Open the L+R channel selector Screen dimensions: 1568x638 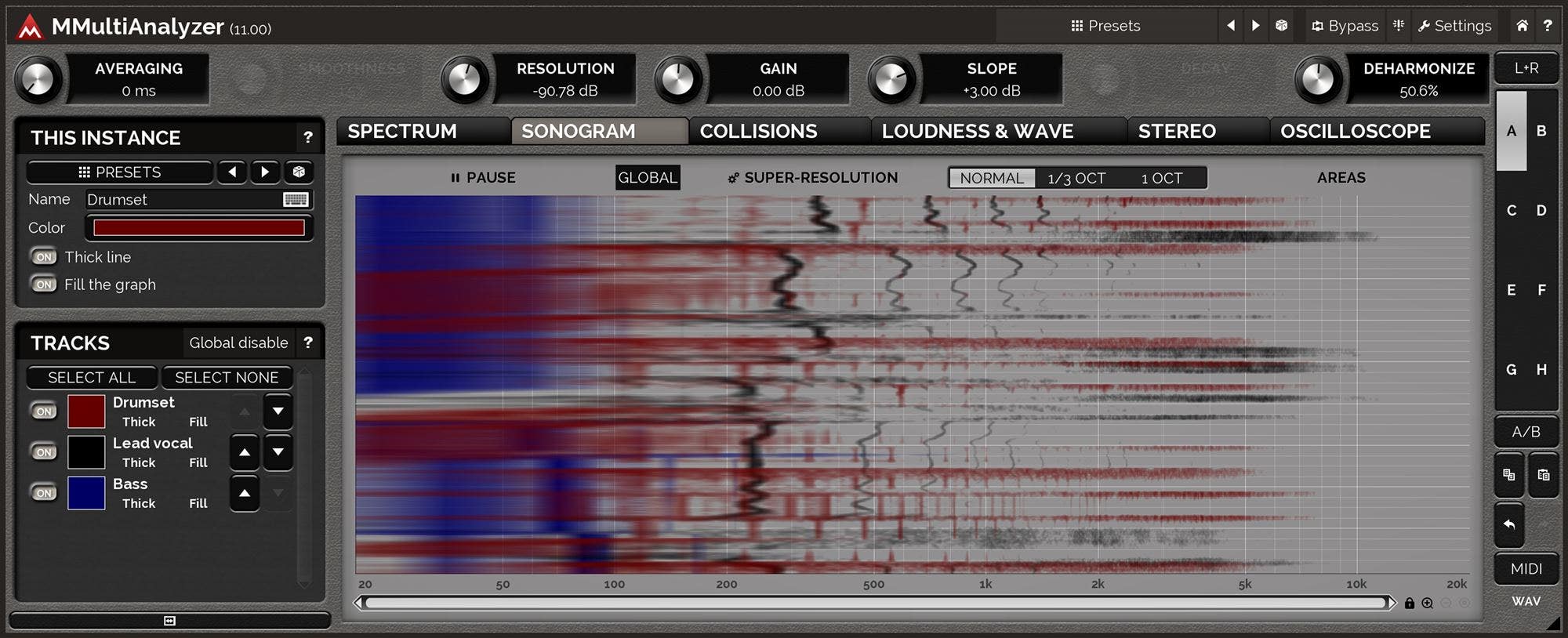(x=1526, y=68)
